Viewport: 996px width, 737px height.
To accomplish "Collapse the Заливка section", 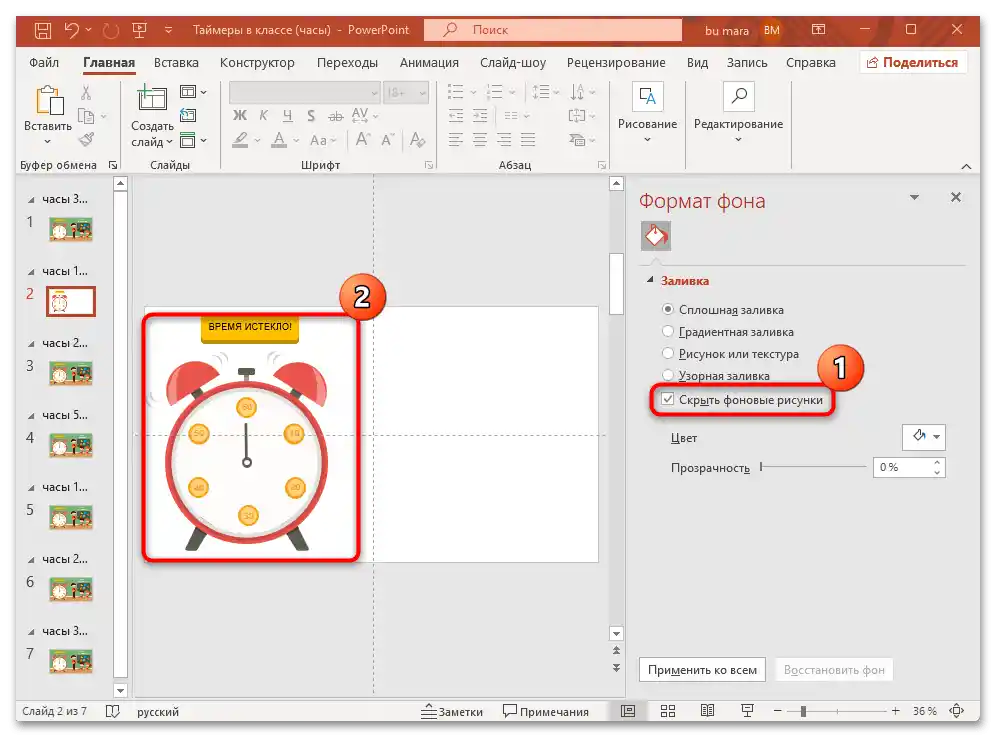I will (x=651, y=280).
